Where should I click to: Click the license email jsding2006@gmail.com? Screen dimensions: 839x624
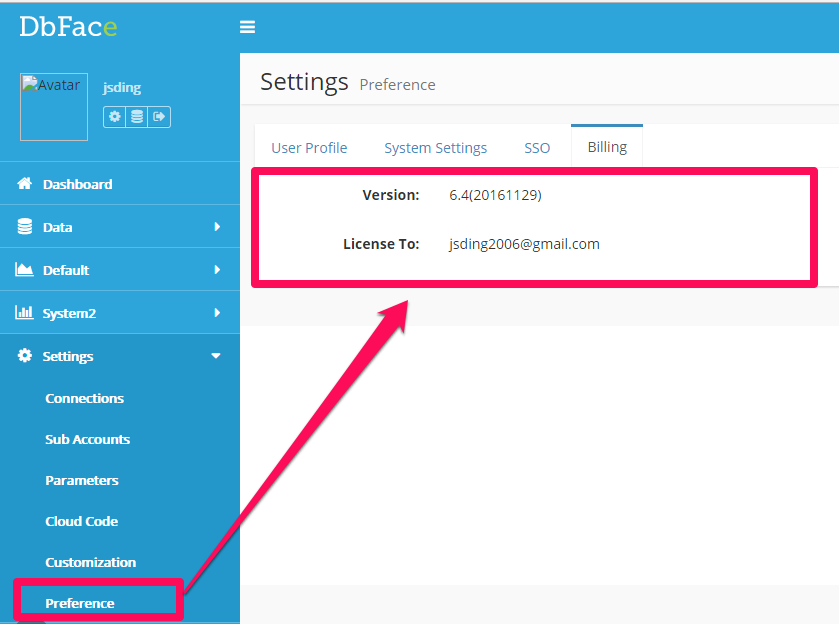point(524,244)
